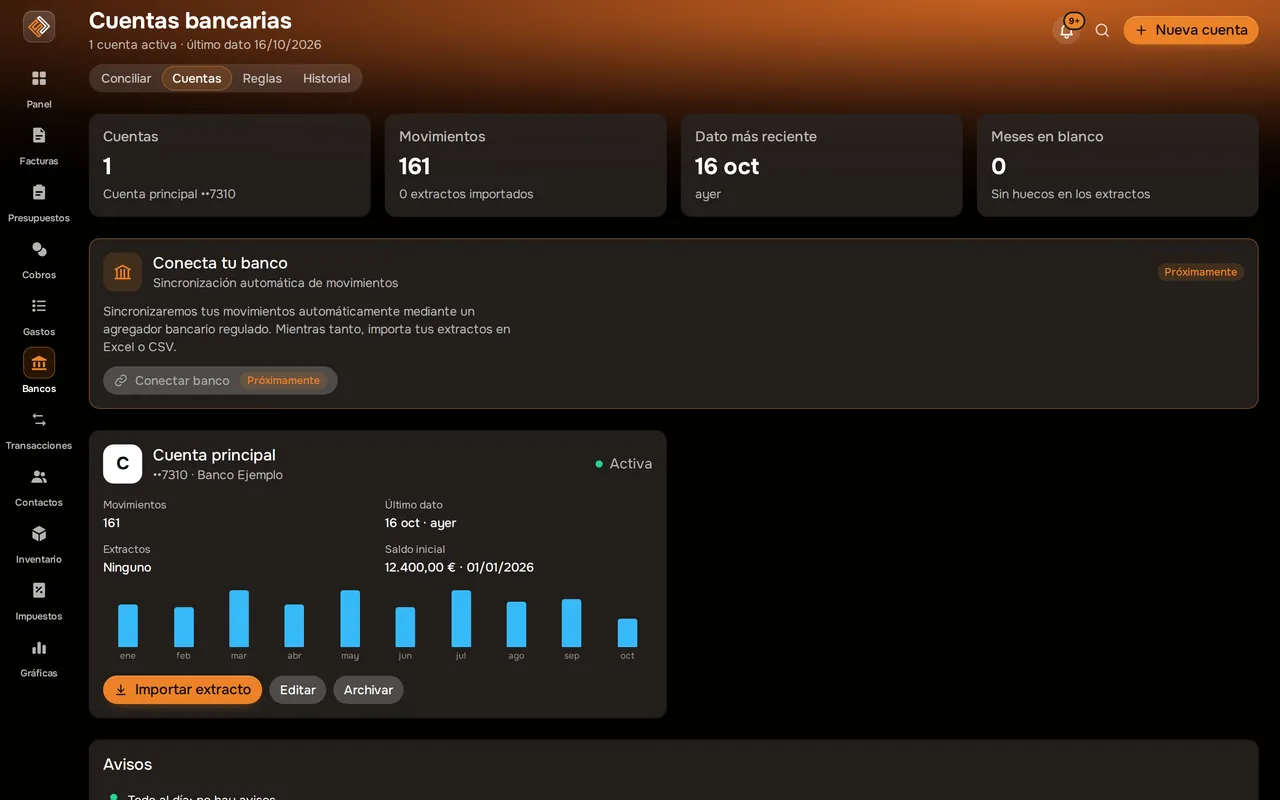Click the Archivar button
This screenshot has width=1280, height=800.
368,690
